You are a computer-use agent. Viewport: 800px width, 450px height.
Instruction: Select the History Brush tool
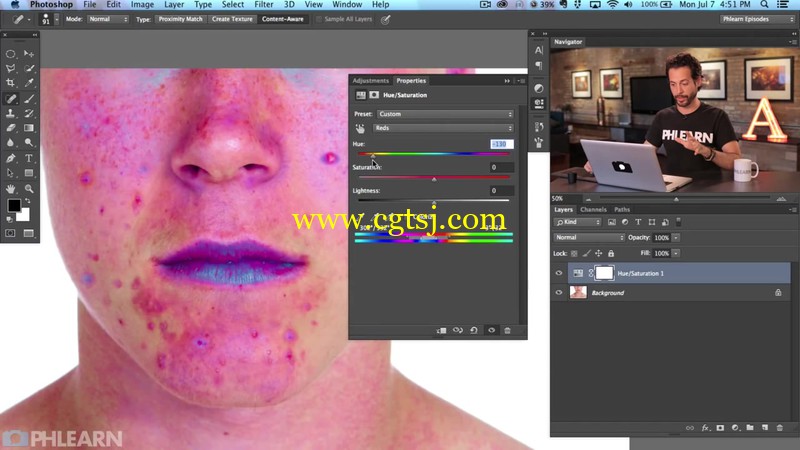tap(29, 113)
